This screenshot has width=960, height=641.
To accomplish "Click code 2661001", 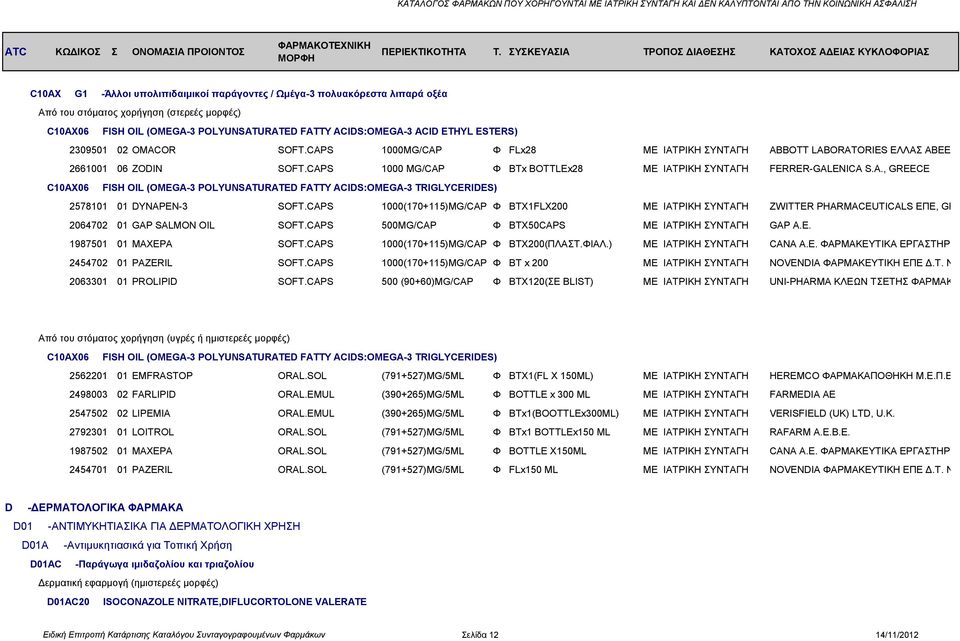I will (x=88, y=169).
